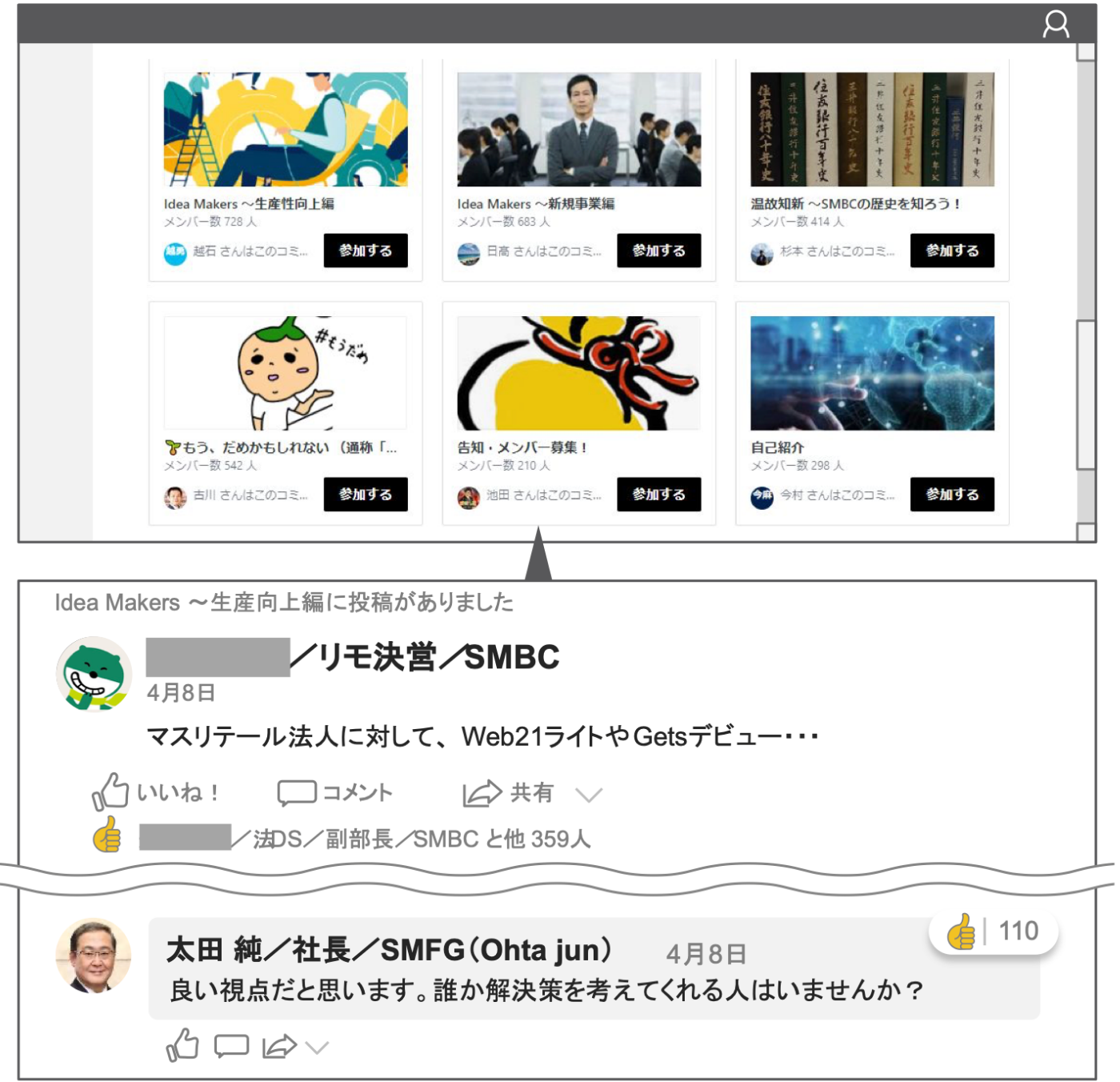Expand the dropdown chevron beside 共有
The image size is (1120, 1082).
coord(589,795)
